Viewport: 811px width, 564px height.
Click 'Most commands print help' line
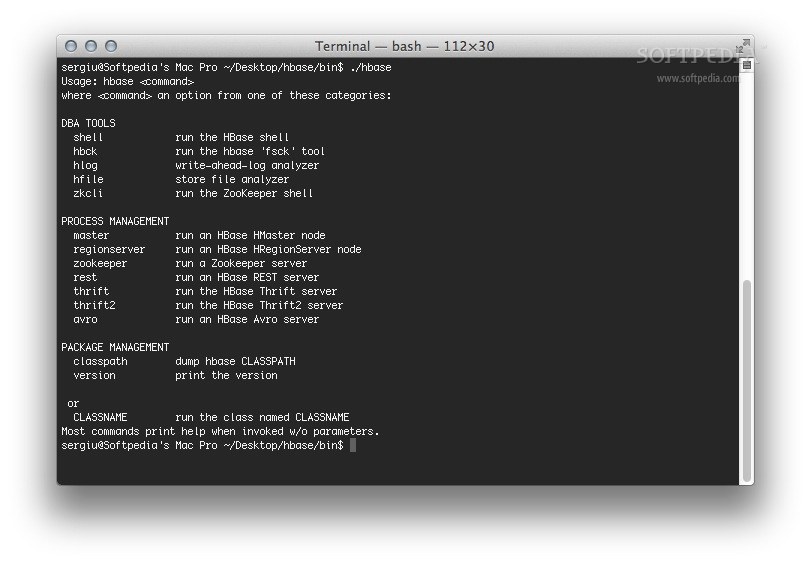tap(220, 431)
